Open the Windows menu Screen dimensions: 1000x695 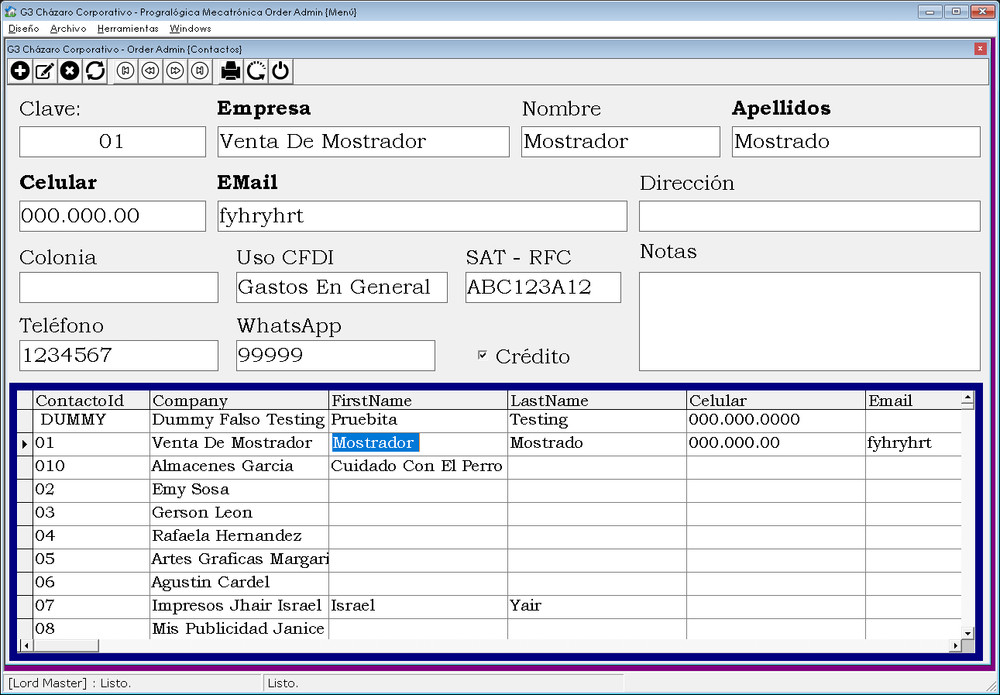click(x=189, y=29)
